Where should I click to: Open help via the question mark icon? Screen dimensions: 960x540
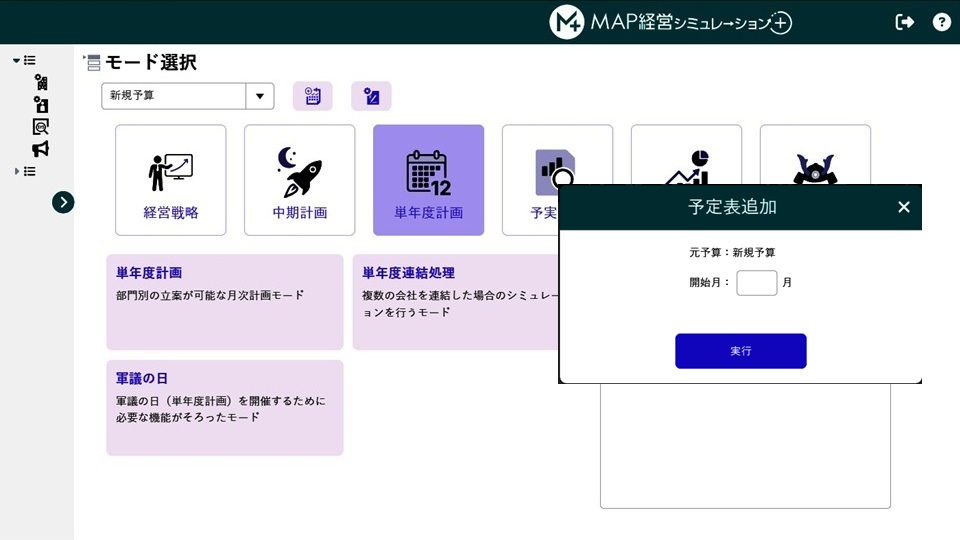click(941, 22)
